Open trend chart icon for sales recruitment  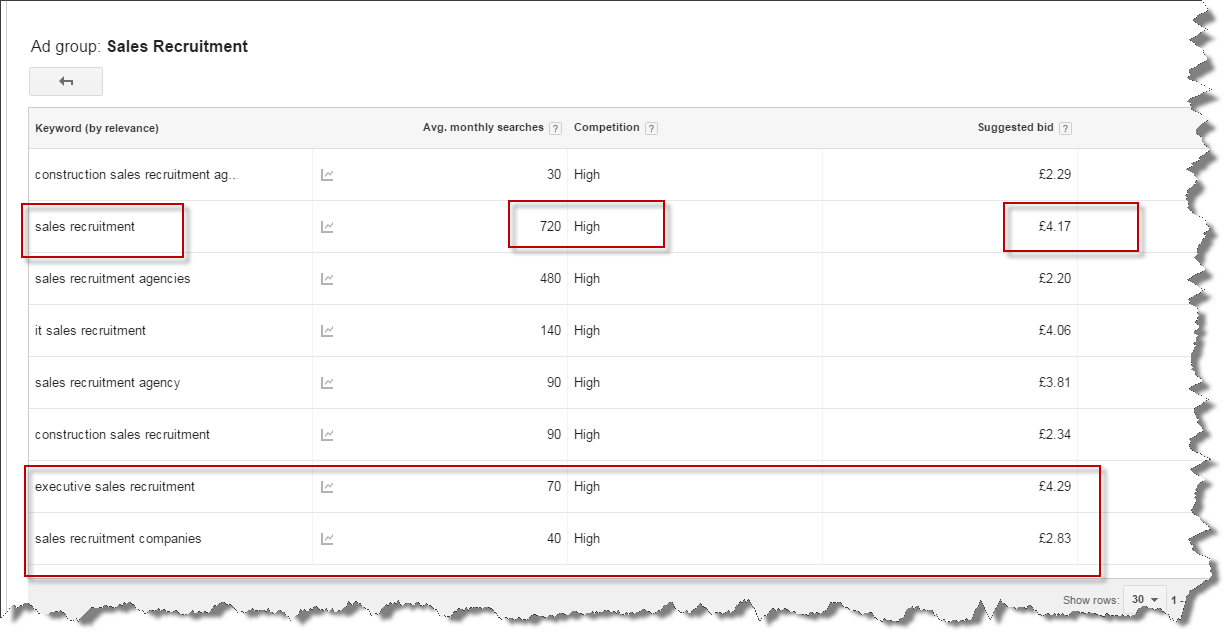(327, 227)
